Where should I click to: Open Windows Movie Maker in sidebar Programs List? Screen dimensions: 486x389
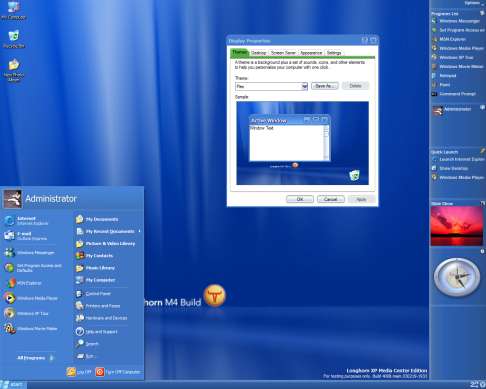coord(458,67)
